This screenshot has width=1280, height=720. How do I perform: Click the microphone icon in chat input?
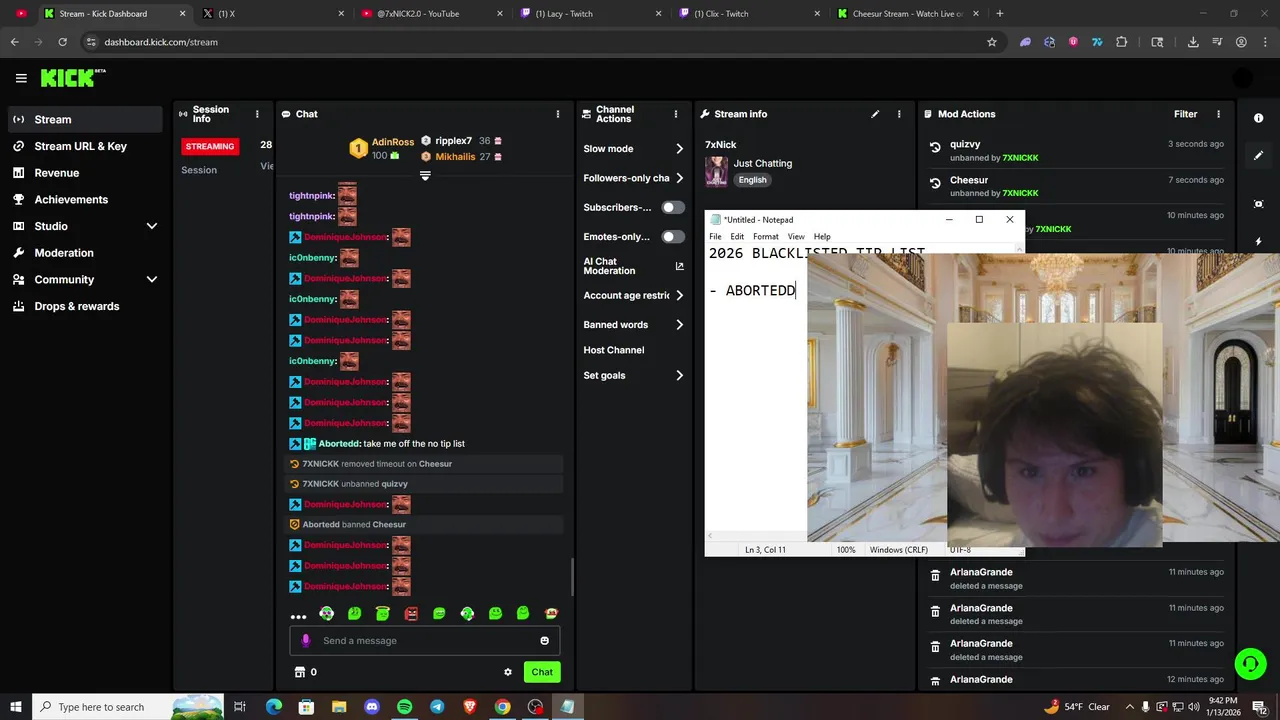(x=306, y=641)
